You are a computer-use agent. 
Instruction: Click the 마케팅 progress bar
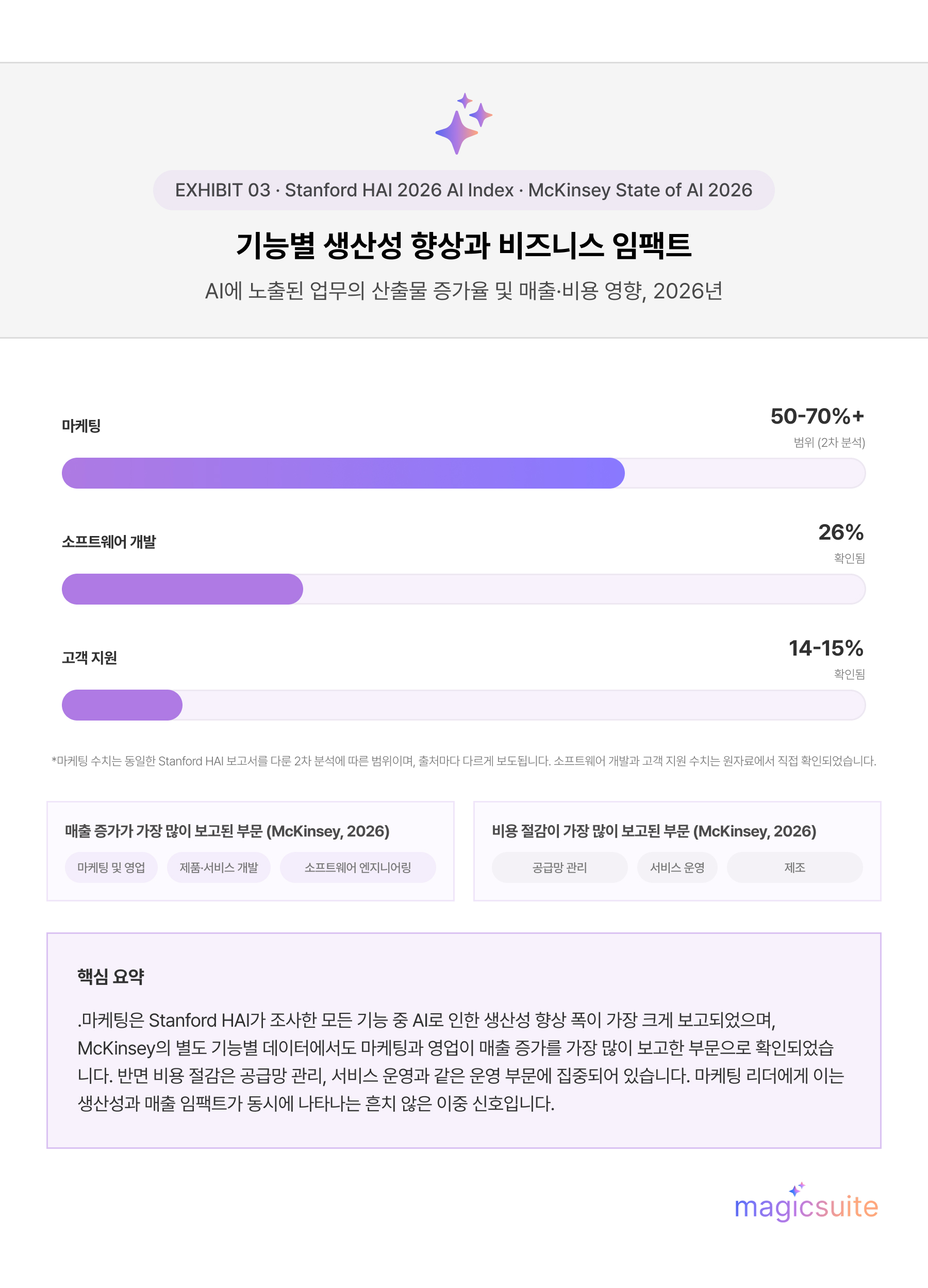[463, 473]
